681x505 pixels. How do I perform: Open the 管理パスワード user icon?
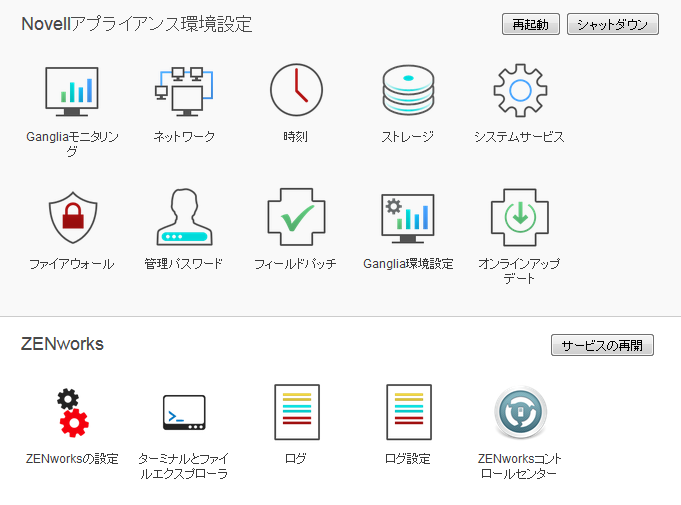(x=185, y=217)
